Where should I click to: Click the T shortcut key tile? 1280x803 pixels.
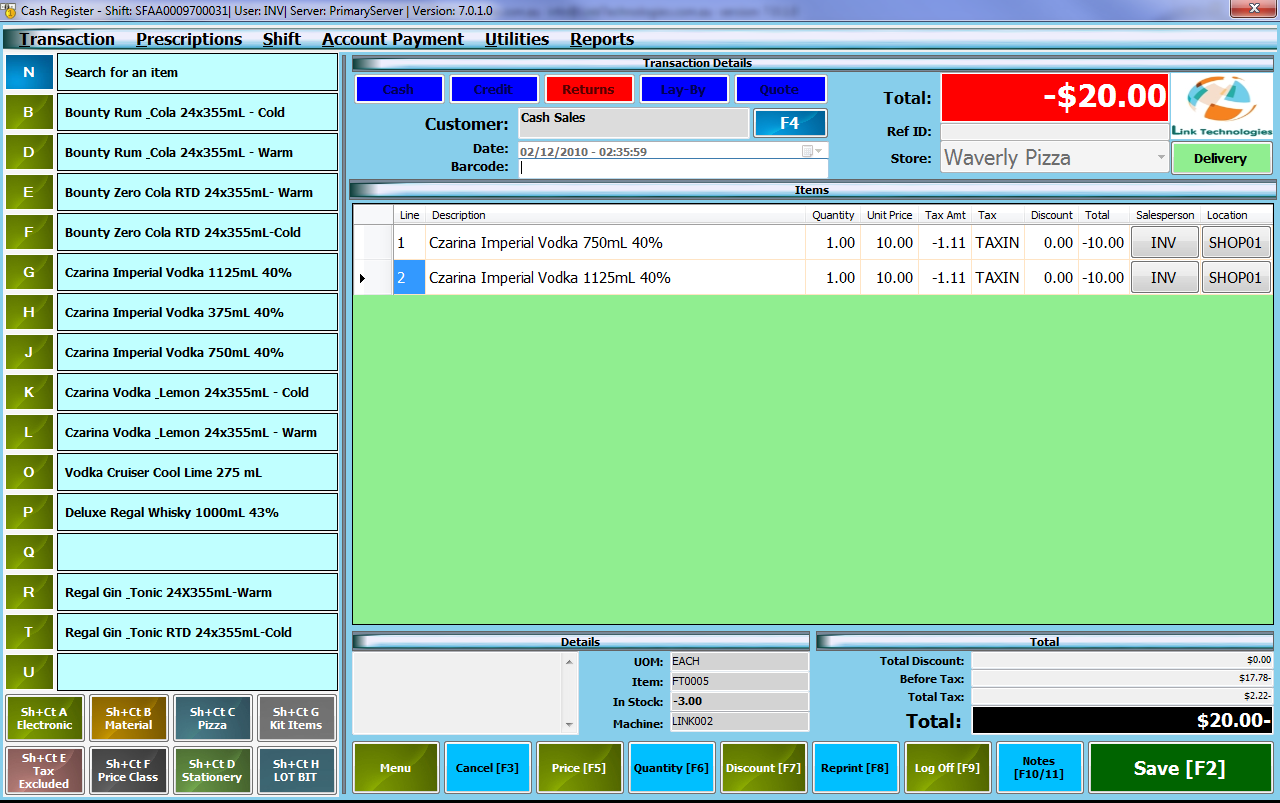click(x=29, y=632)
